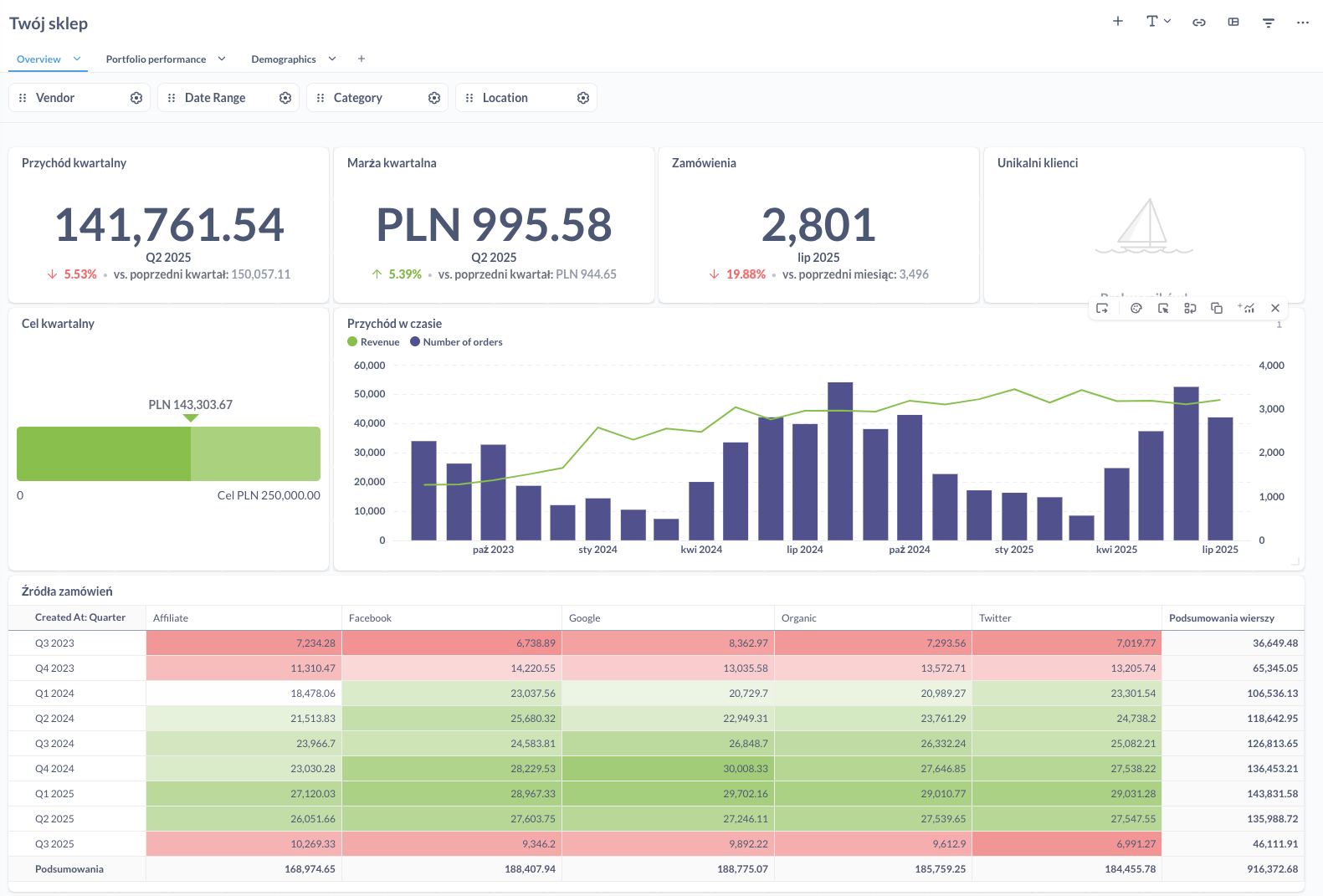Toggle the Number of orders legend item
Viewport: 1323px width, 896px height.
pos(456,342)
